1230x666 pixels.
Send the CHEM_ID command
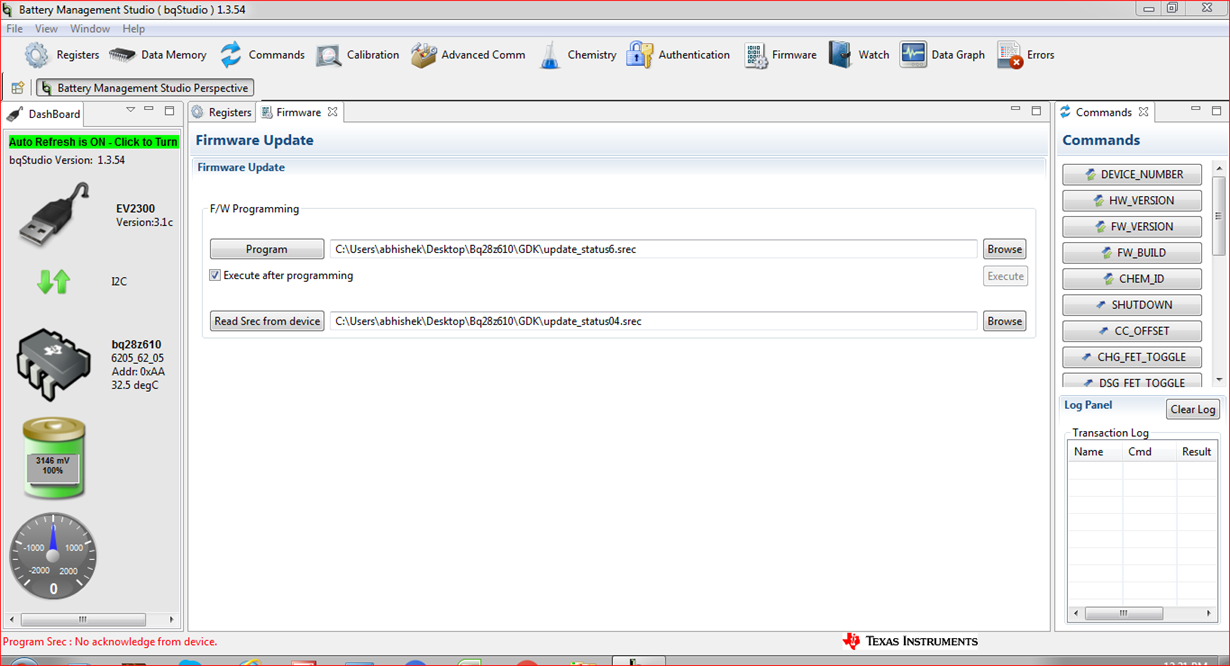(1132, 278)
